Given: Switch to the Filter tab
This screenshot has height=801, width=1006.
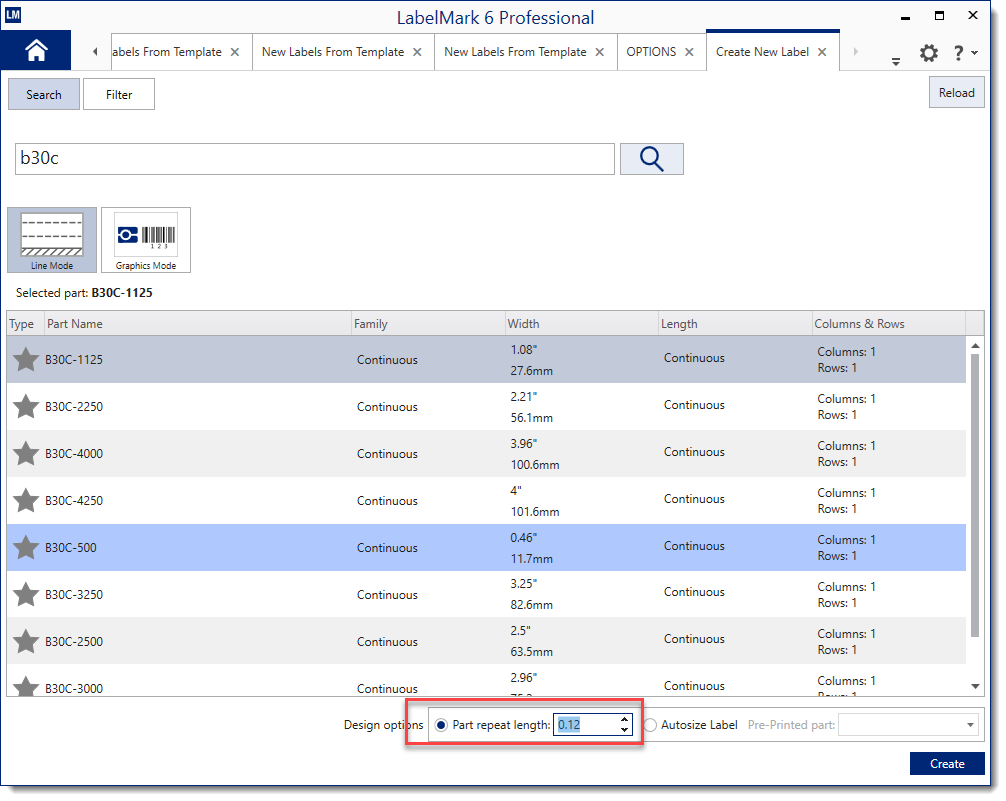Looking at the screenshot, I should coord(119,95).
